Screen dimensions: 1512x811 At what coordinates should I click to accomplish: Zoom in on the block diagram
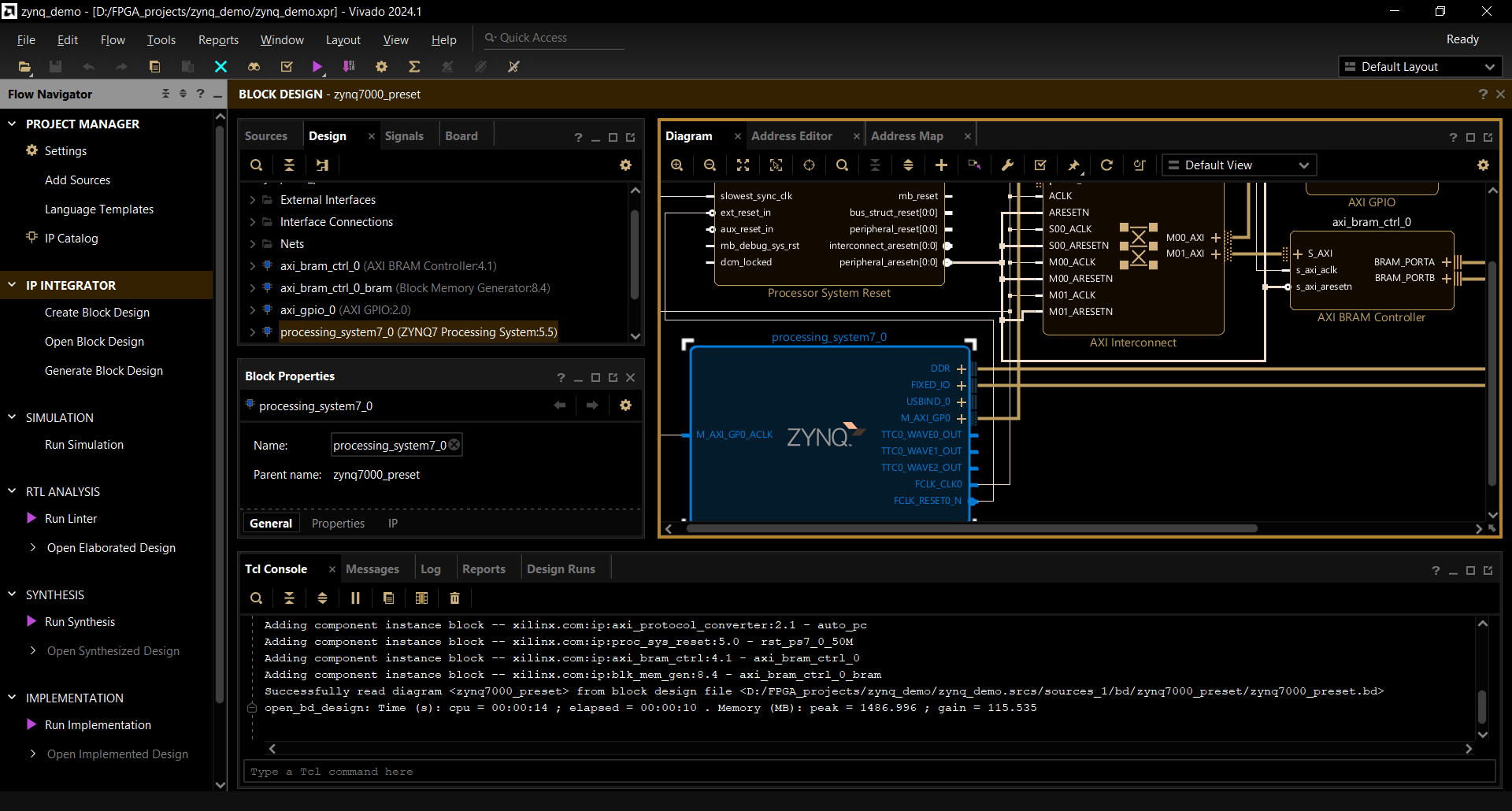pos(676,165)
